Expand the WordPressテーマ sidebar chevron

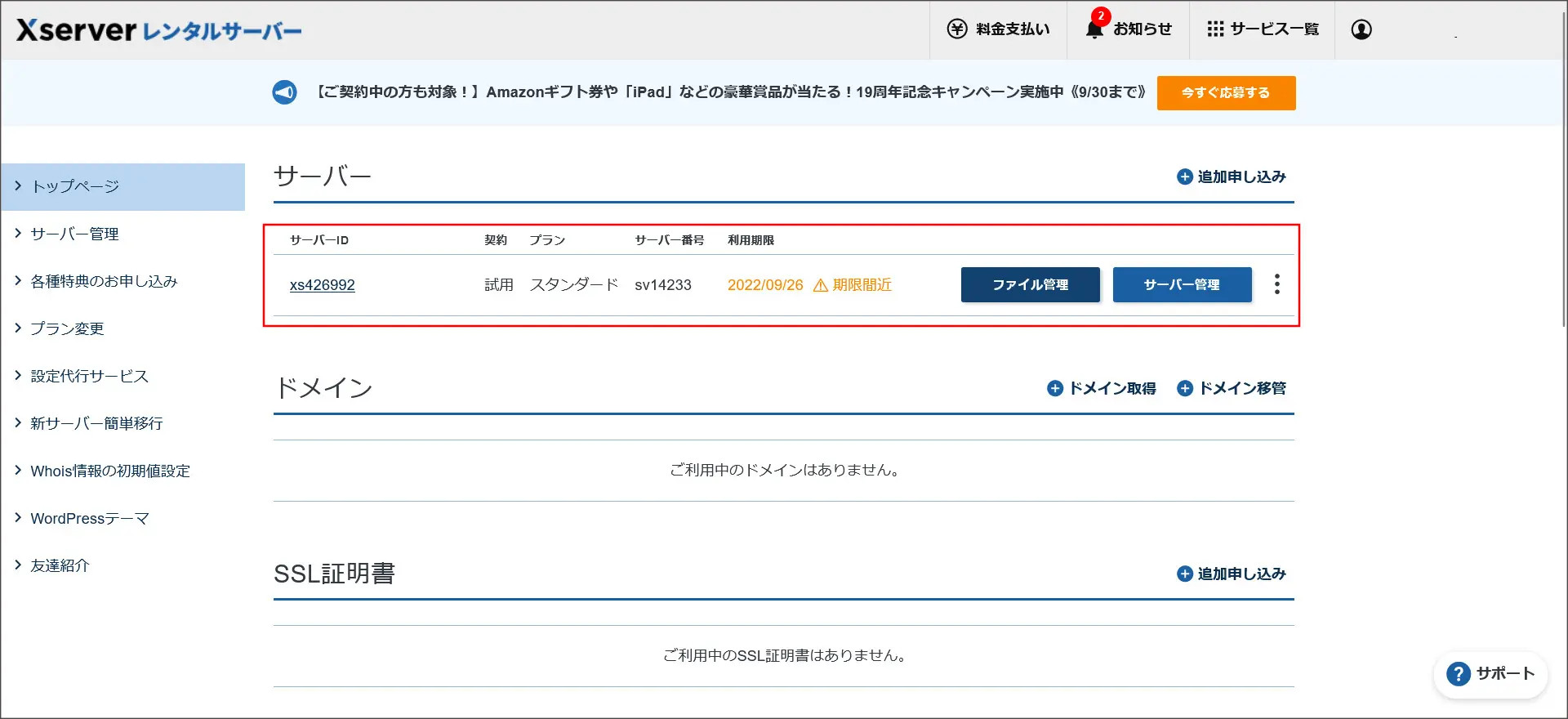coord(18,518)
